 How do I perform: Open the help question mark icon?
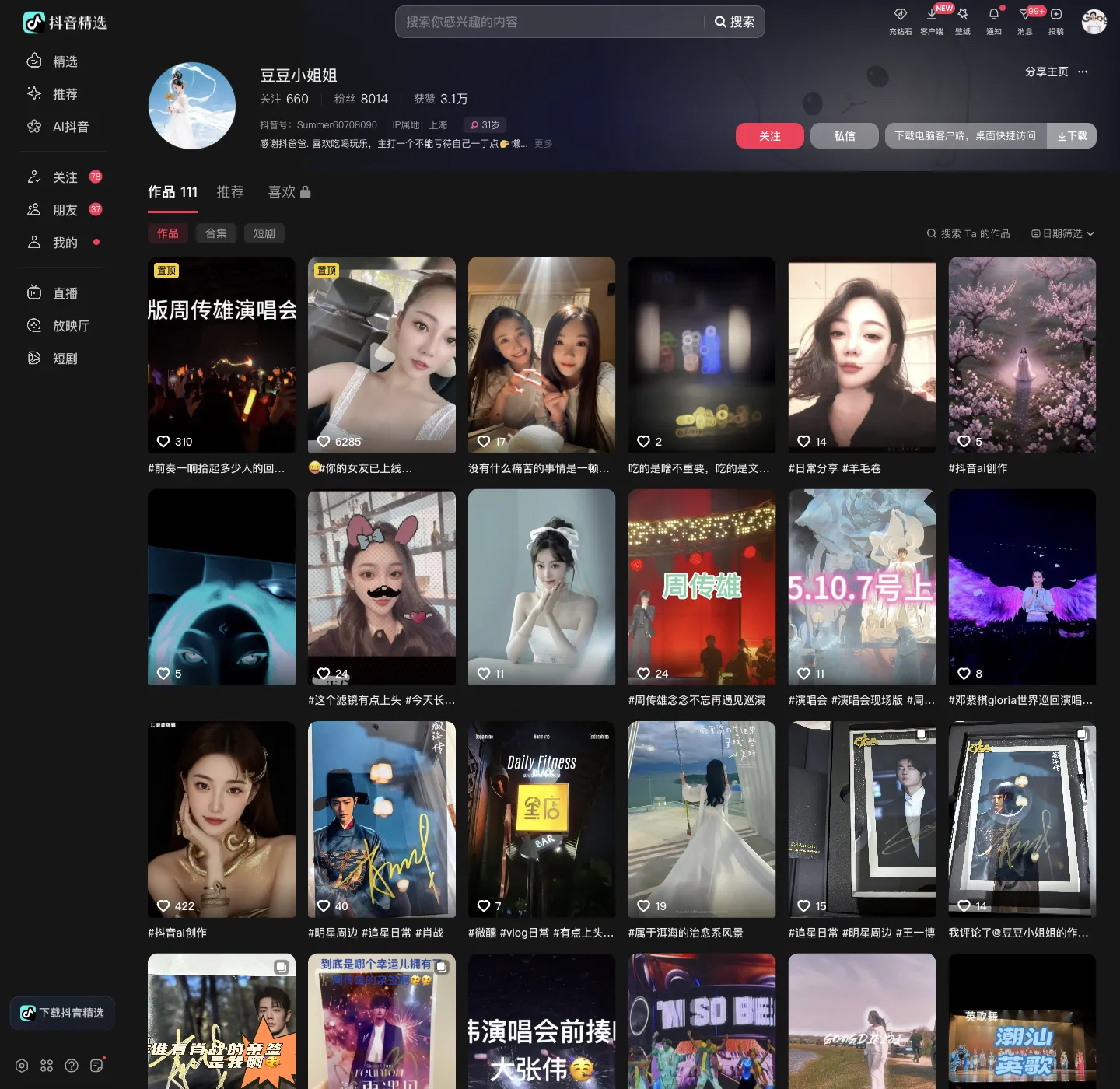point(72,1066)
